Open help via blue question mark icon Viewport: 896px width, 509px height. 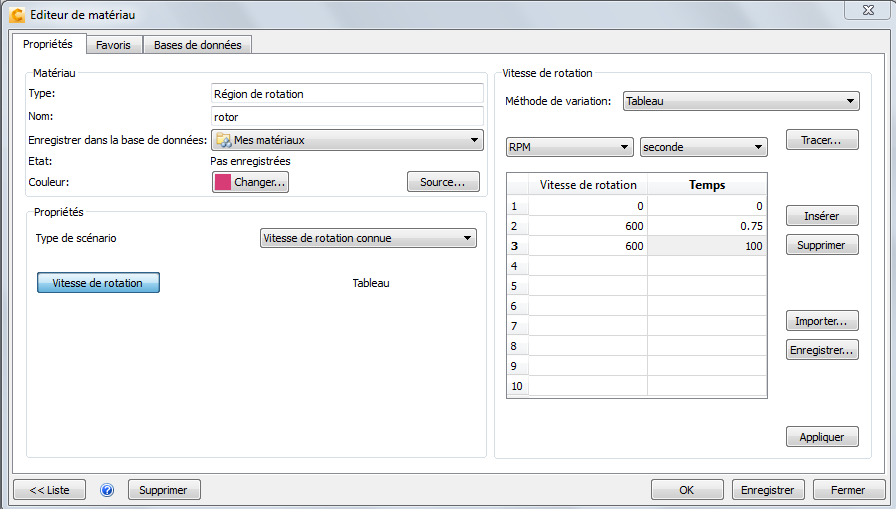click(107, 490)
